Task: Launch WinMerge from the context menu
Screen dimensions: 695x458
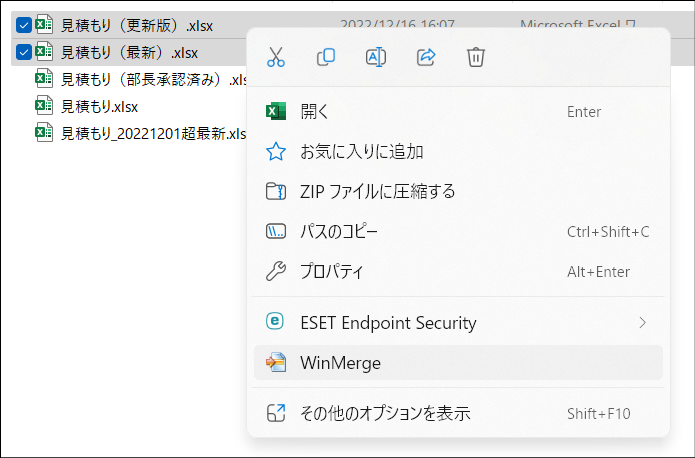Action: (458, 363)
